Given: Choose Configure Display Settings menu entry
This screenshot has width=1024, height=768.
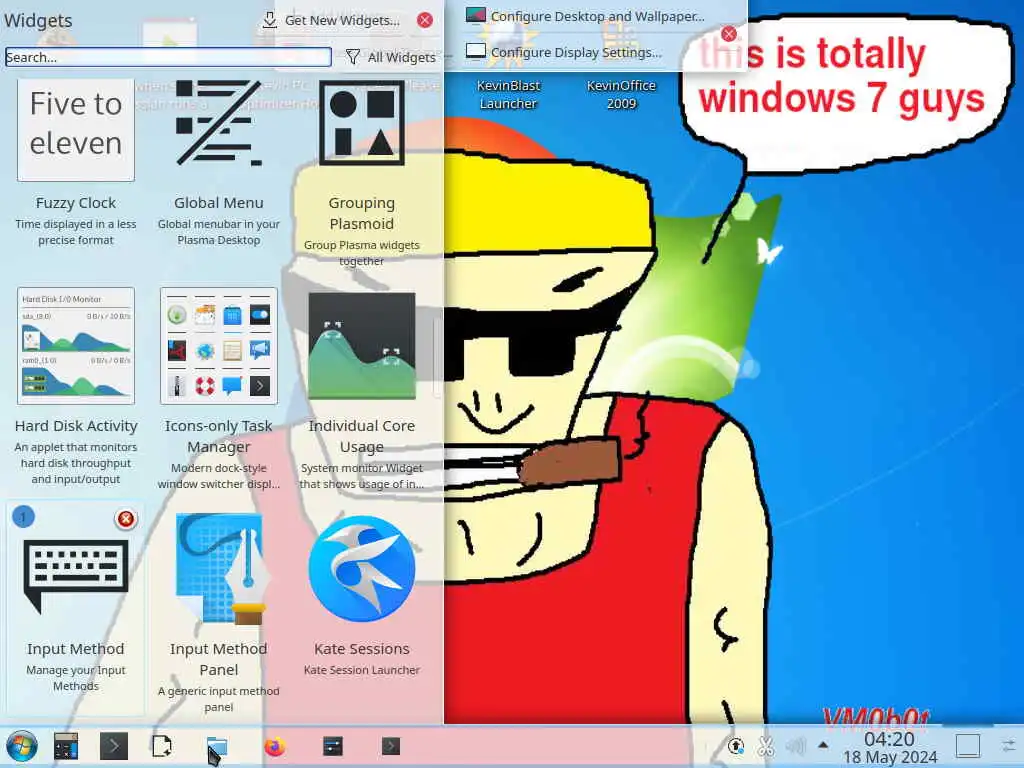Looking at the screenshot, I should pyautogui.click(x=564, y=52).
